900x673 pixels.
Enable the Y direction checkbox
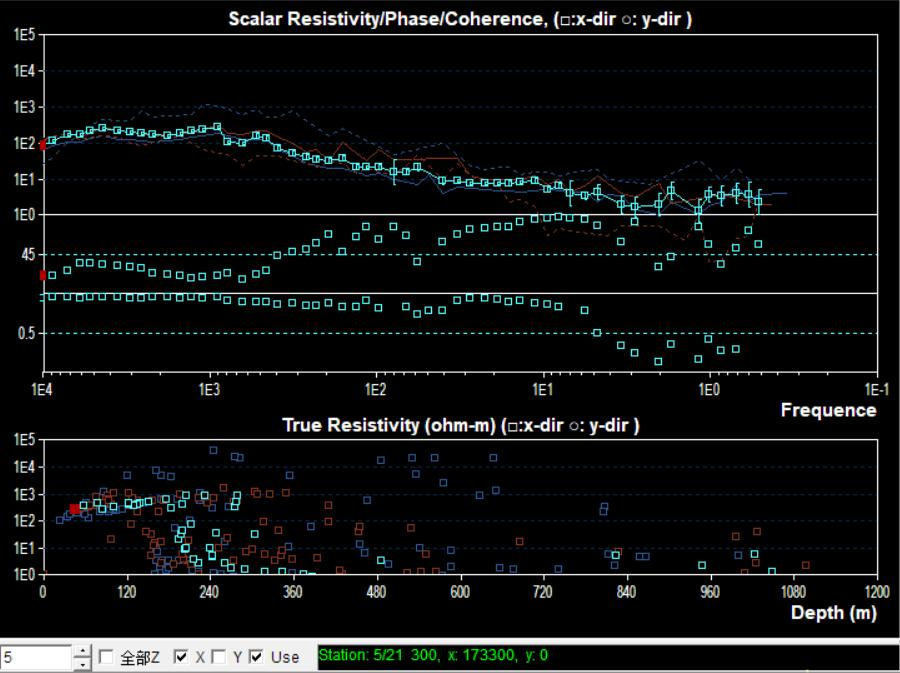[219, 657]
